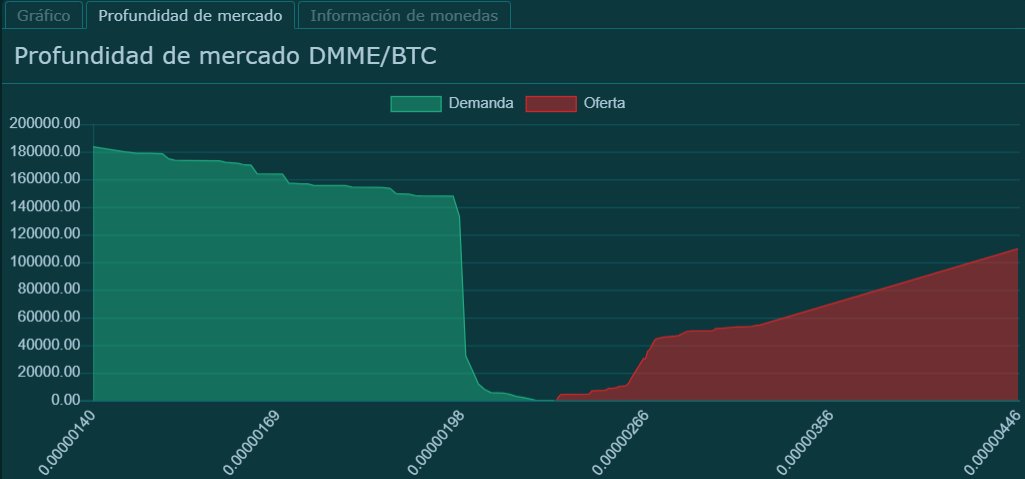
Task: Click the 0.00000198 price label
Action: click(x=436, y=442)
